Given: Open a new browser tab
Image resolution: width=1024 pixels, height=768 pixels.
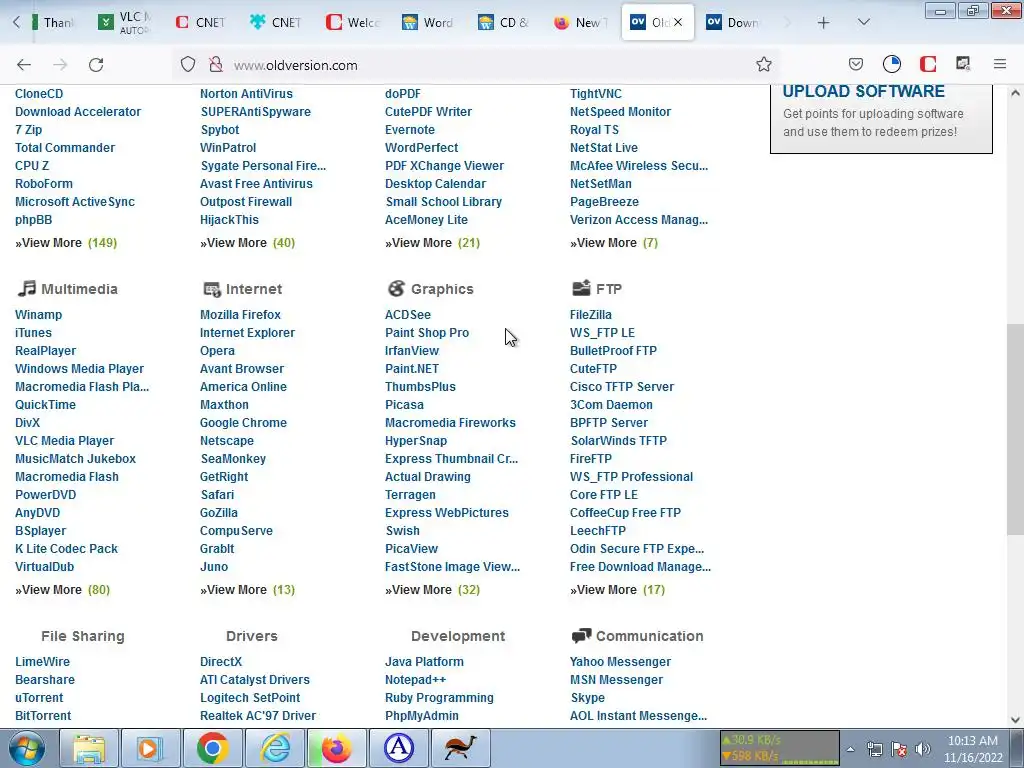Looking at the screenshot, I should [823, 23].
